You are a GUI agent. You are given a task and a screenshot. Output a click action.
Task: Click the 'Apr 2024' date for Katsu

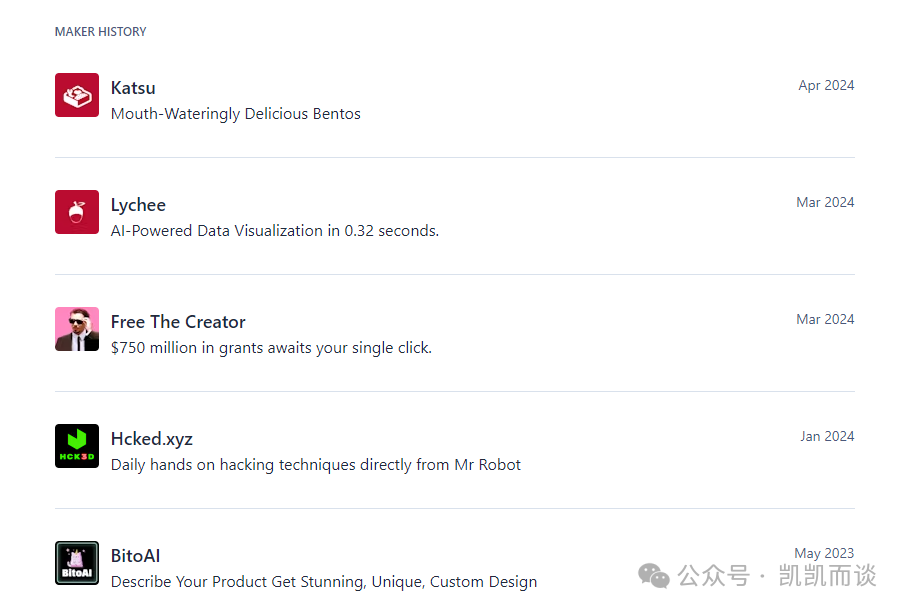click(x=826, y=85)
